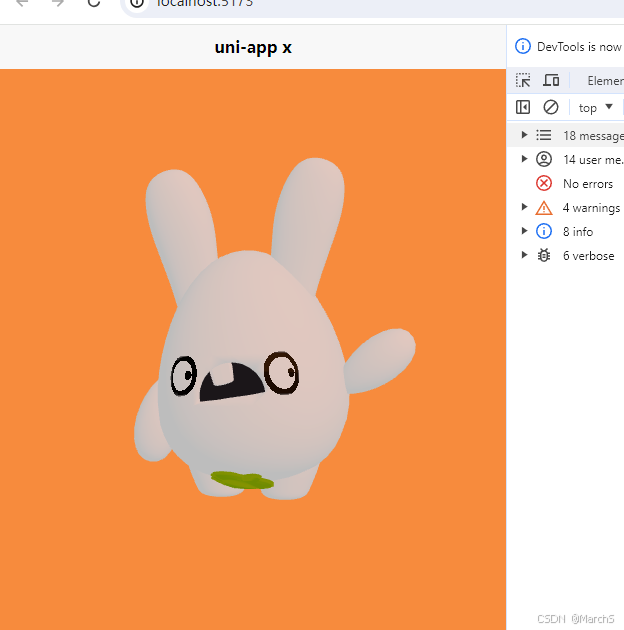Expand the 14 user messages group
This screenshot has height=630, width=624.
524,159
